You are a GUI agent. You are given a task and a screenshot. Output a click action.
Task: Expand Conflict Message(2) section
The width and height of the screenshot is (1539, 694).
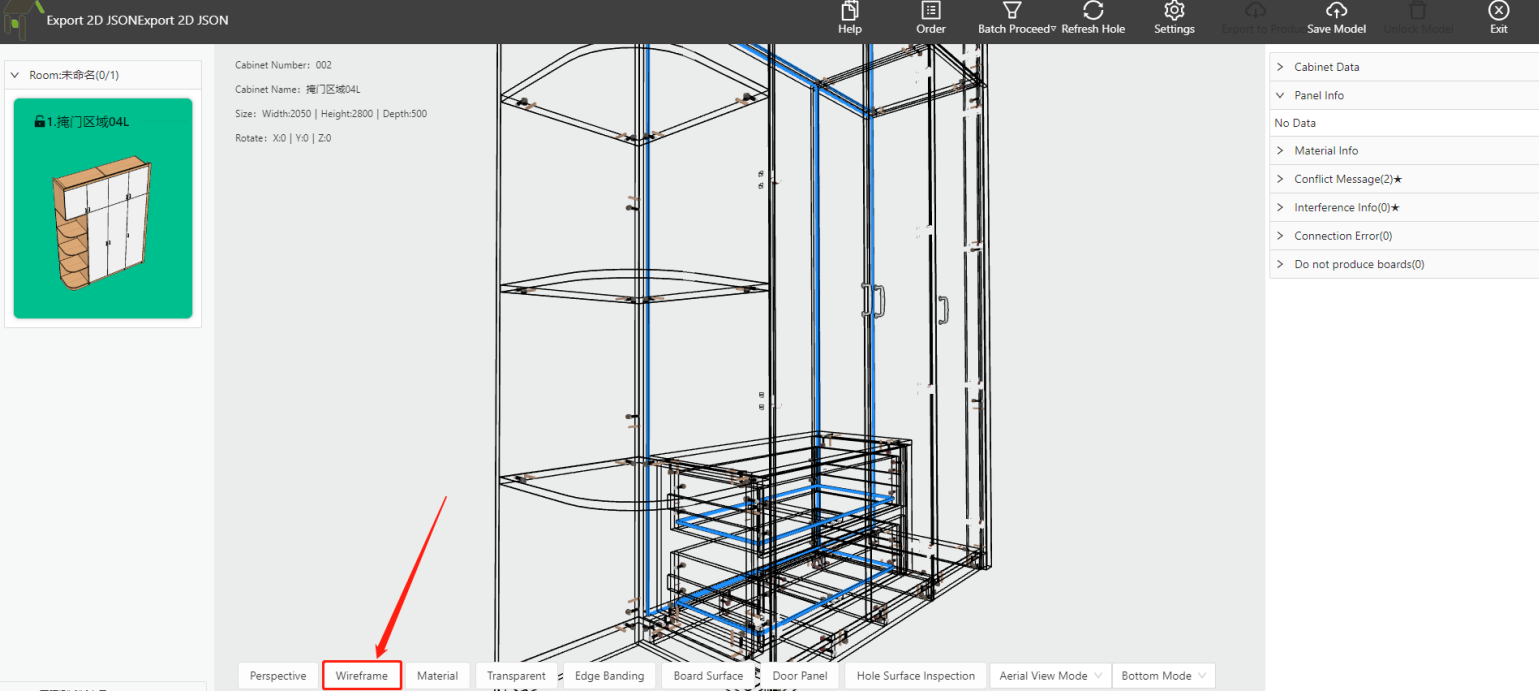click(x=1347, y=179)
